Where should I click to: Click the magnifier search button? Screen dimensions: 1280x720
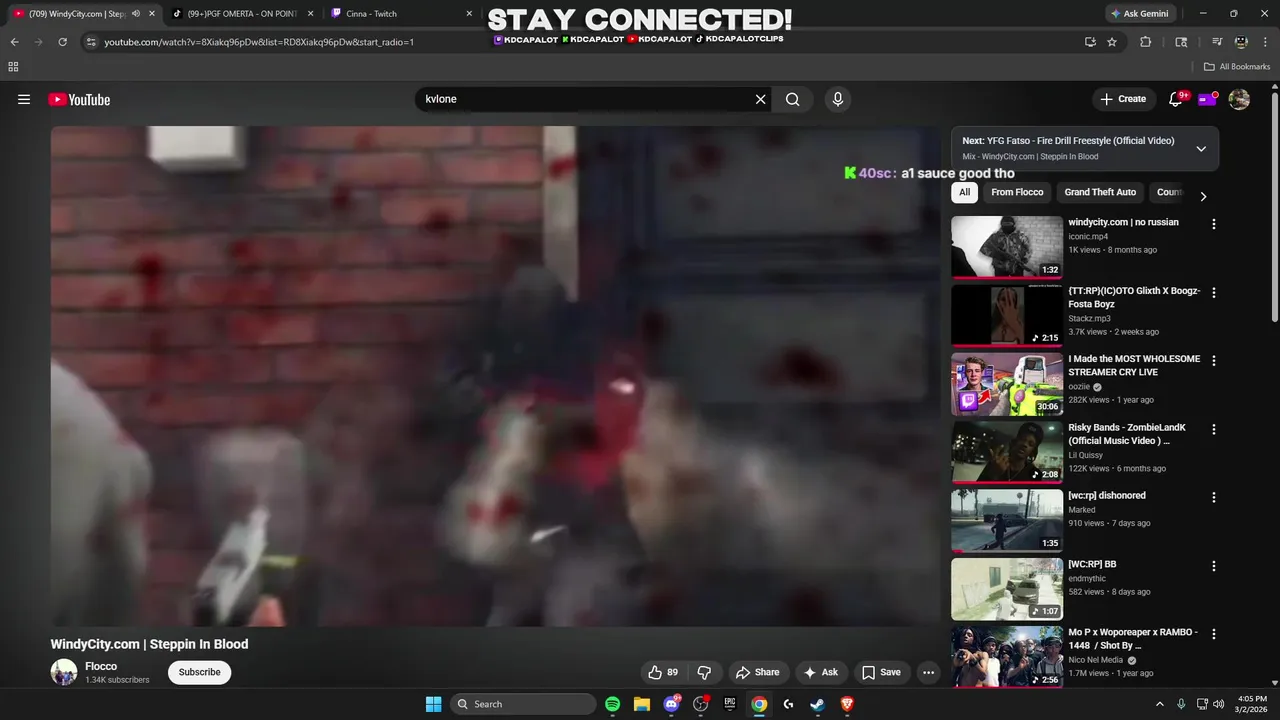coord(792,99)
